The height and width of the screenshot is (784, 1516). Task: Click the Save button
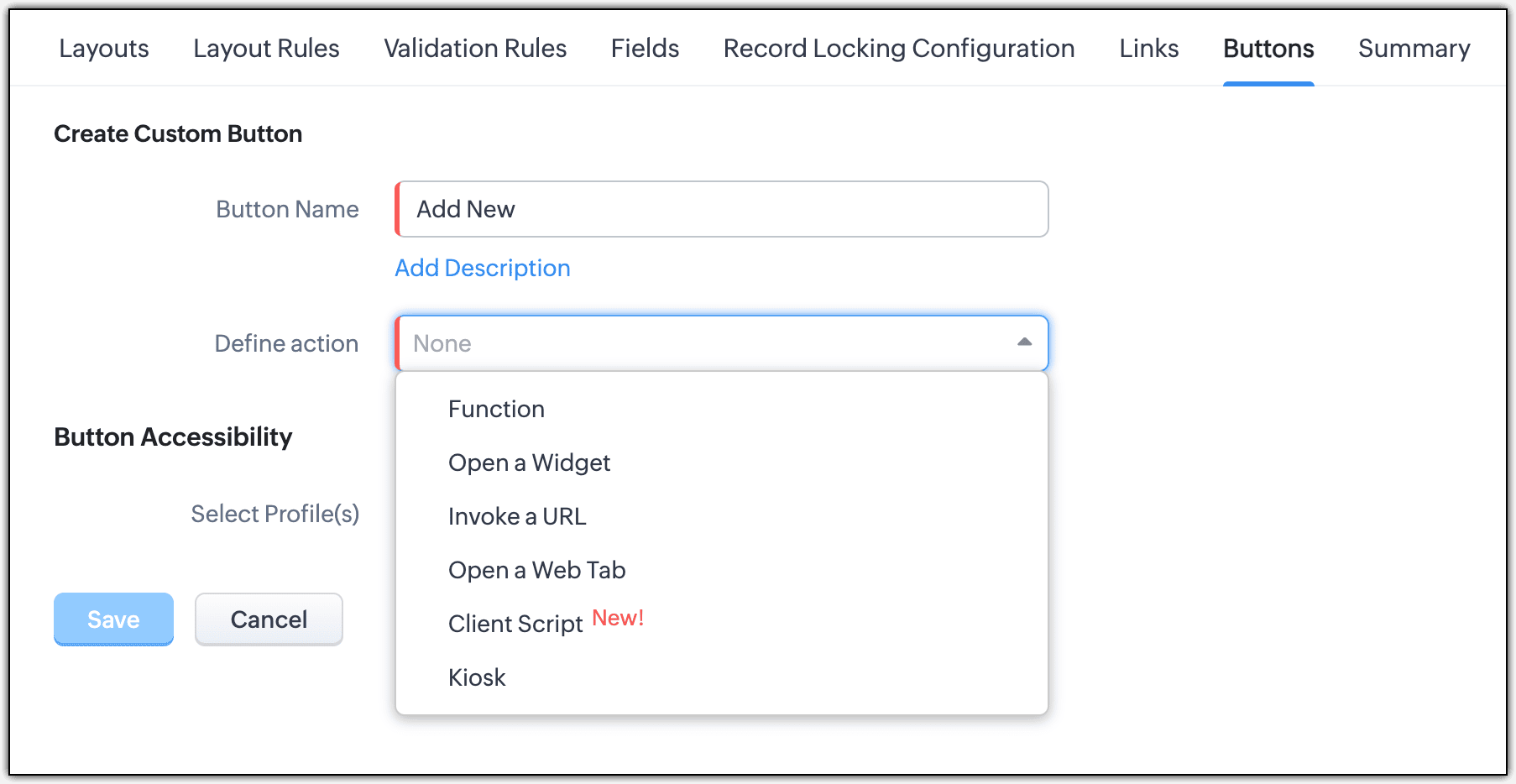pos(113,619)
